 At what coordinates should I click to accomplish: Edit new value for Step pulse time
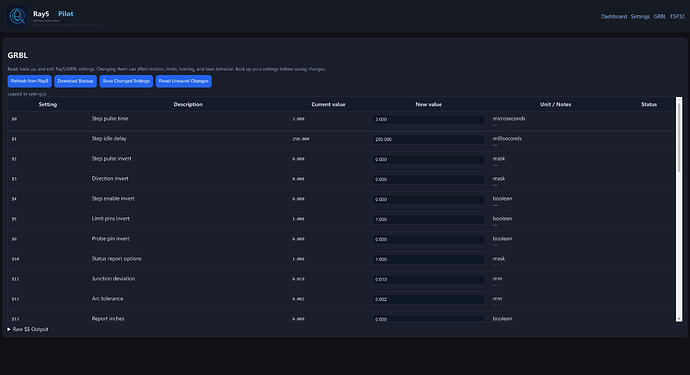tap(428, 119)
